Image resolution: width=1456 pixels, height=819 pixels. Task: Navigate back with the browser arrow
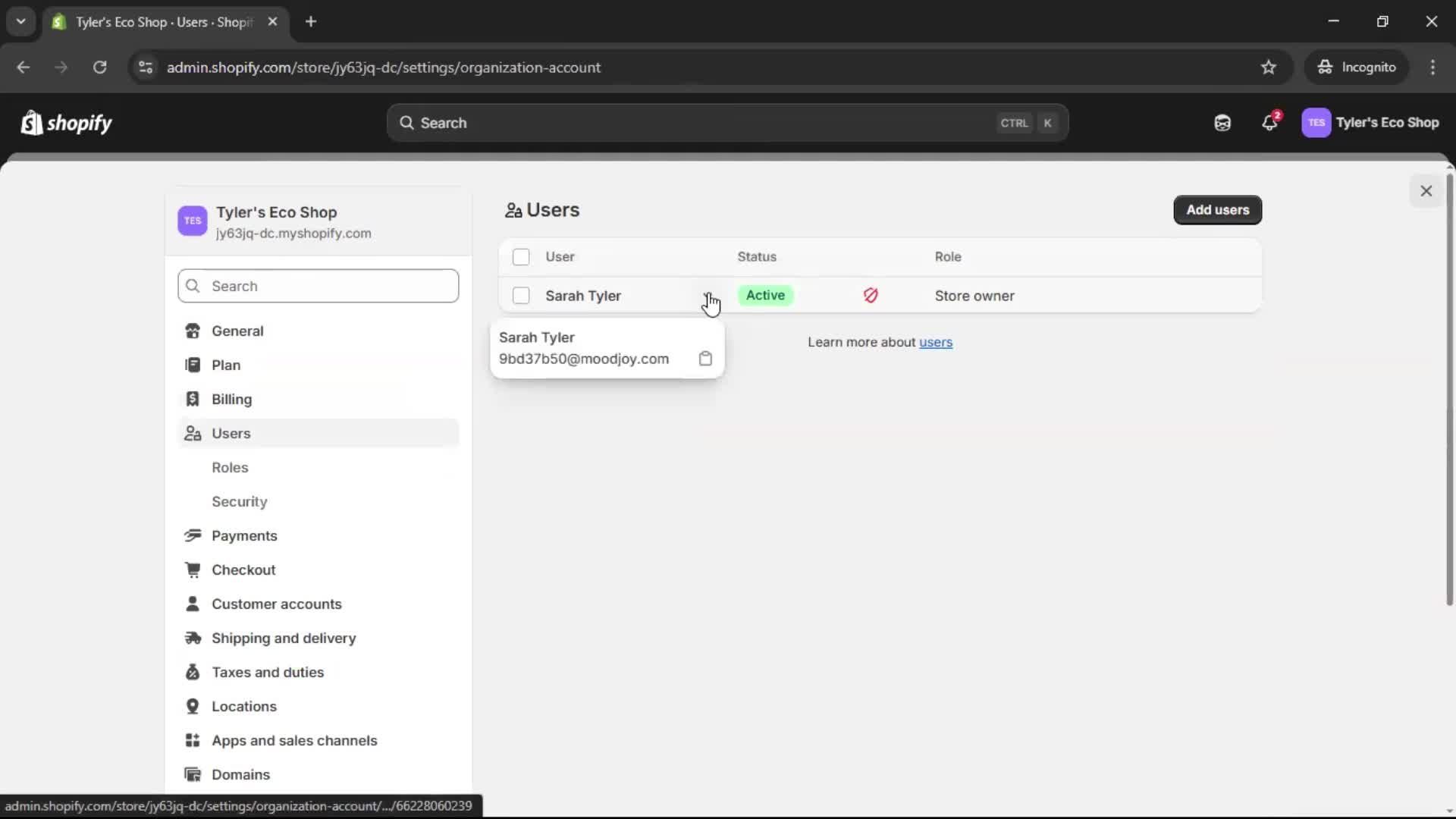pyautogui.click(x=24, y=67)
